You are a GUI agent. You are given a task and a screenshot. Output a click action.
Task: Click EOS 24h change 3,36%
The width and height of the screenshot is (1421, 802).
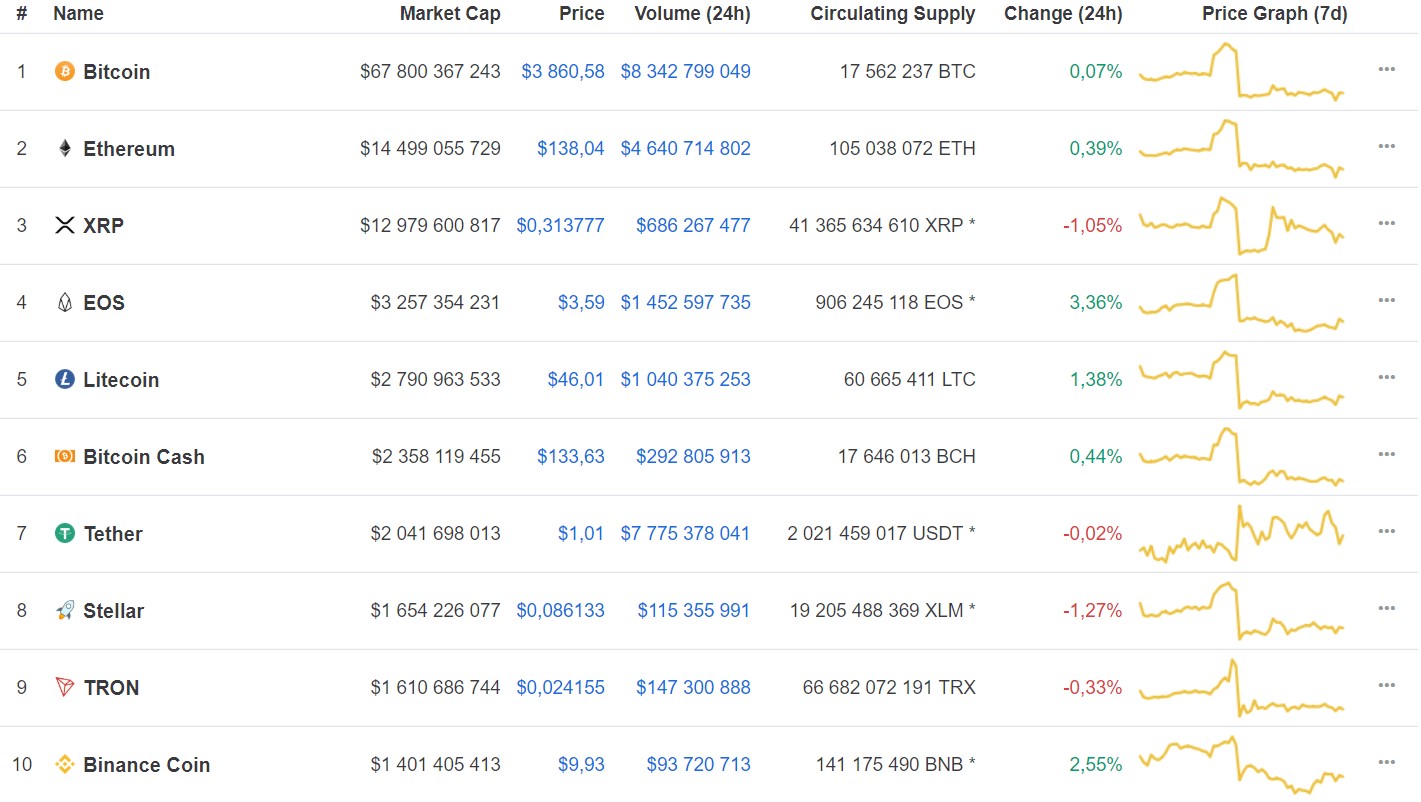click(1096, 302)
